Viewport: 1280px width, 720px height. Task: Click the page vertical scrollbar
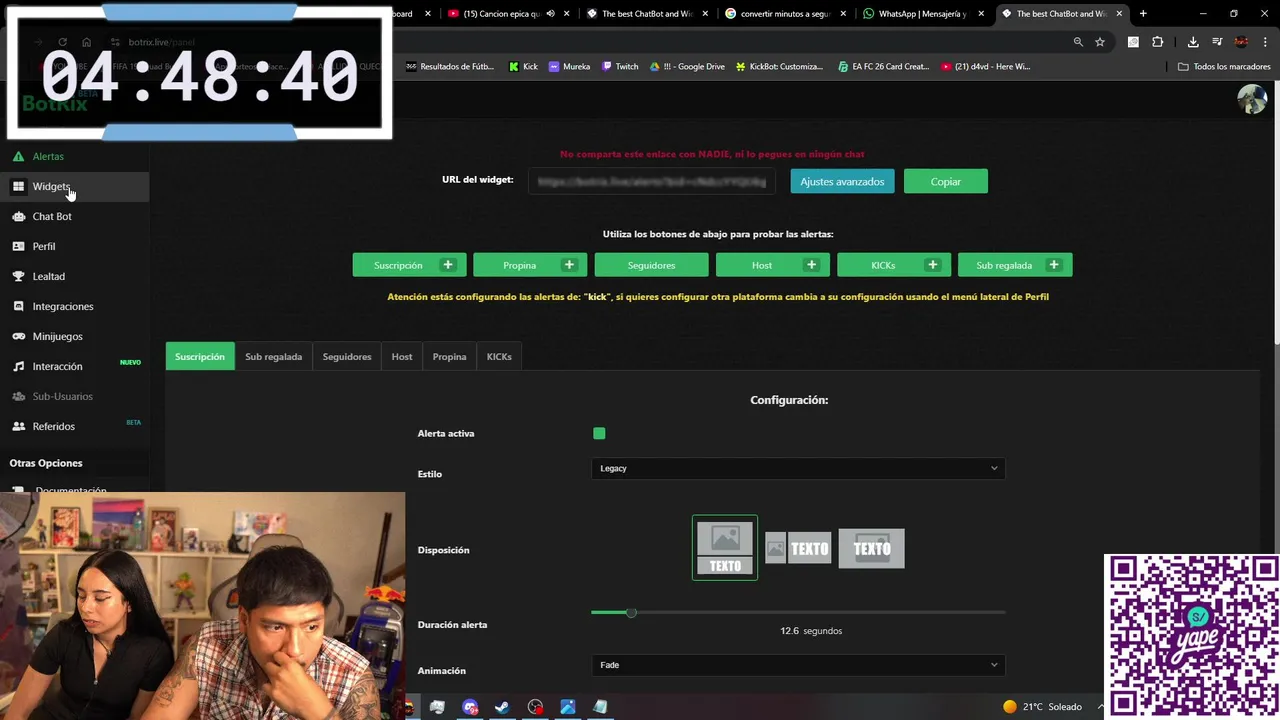[x=1275, y=215]
